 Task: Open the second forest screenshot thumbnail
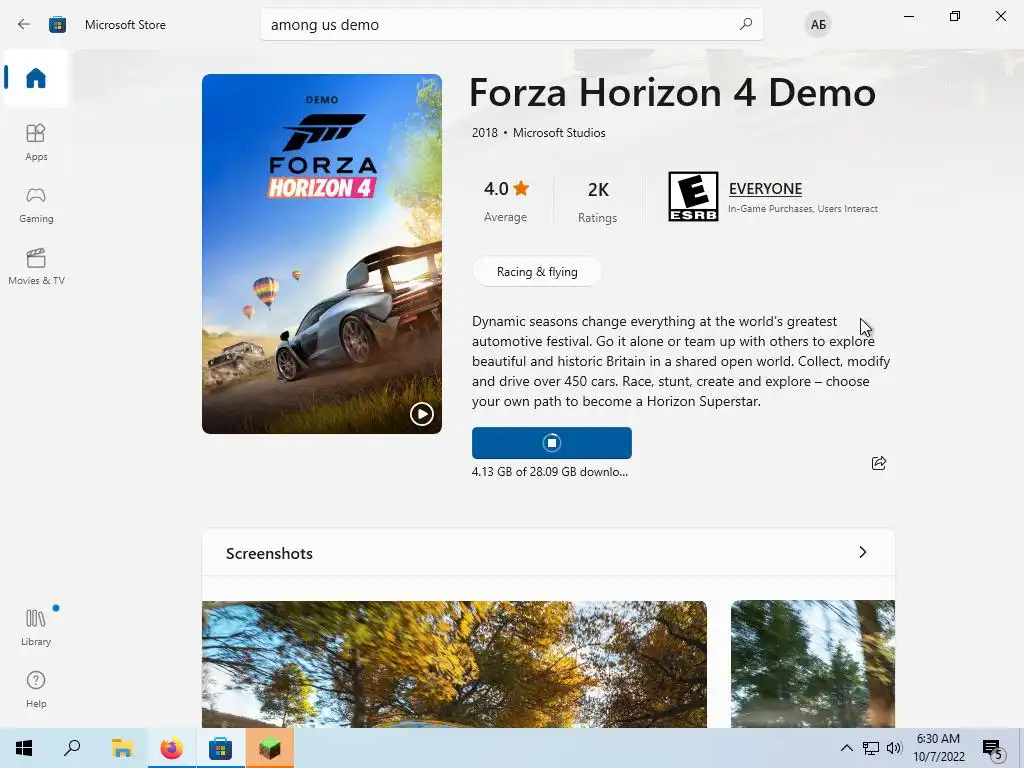point(812,664)
